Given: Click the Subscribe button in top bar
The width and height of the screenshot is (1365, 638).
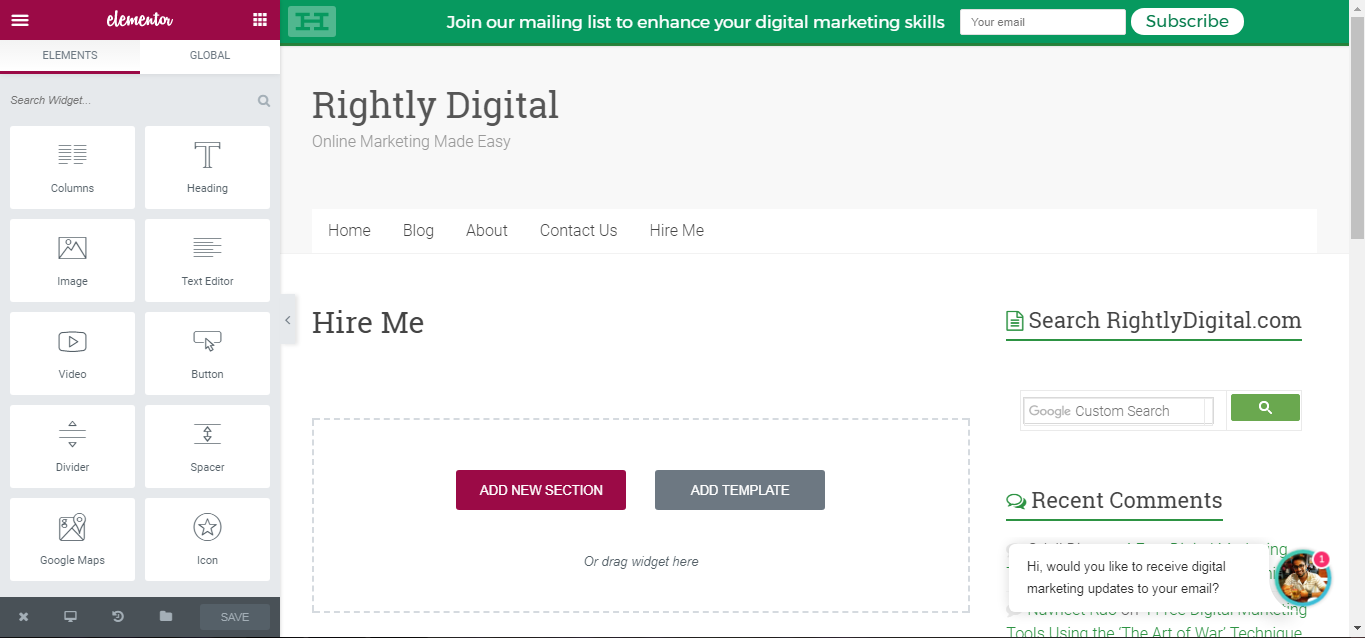Looking at the screenshot, I should point(1187,21).
